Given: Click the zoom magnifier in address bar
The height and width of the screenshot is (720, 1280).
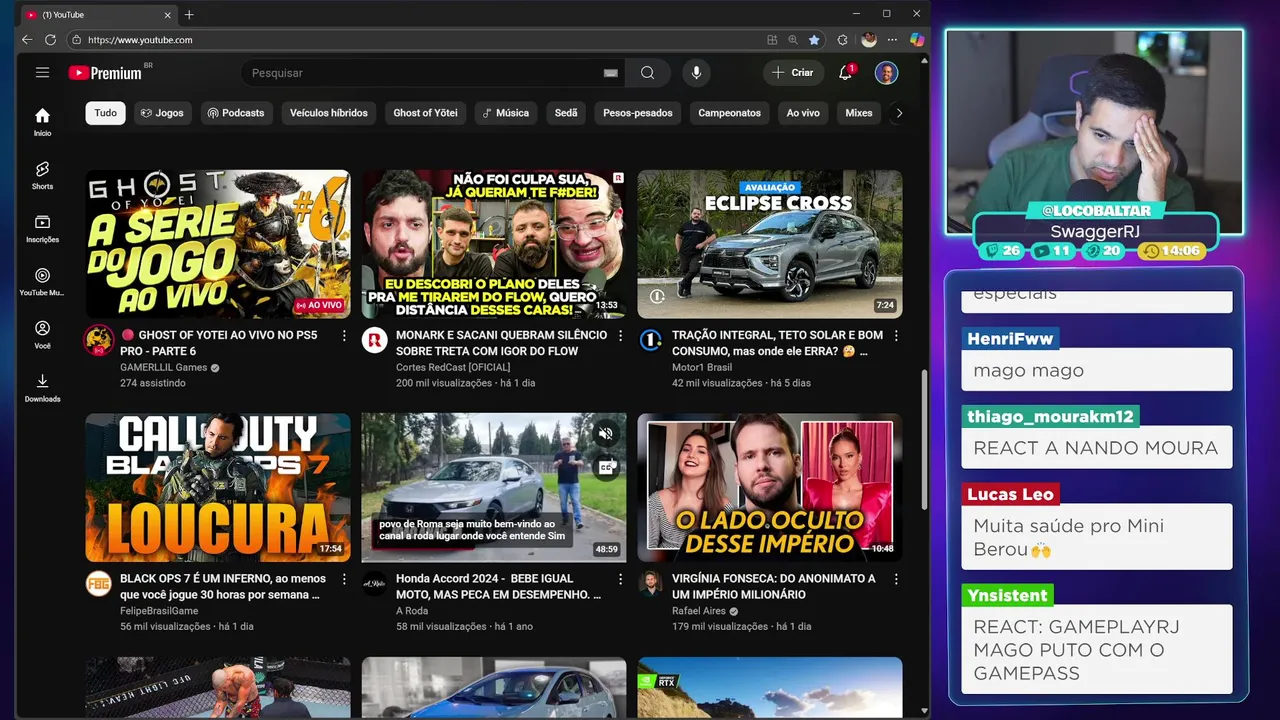Looking at the screenshot, I should (x=793, y=40).
